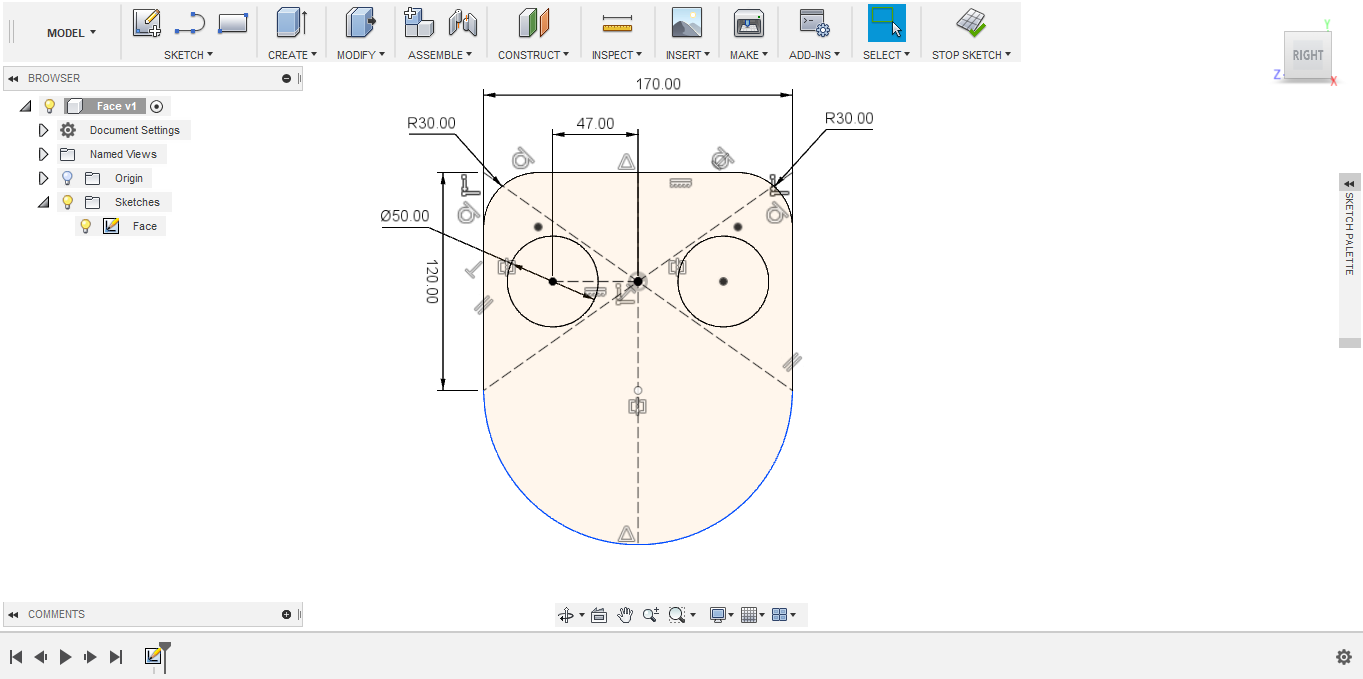The image size is (1363, 679).
Task: Open the 3D Print make icon
Action: click(x=748, y=22)
